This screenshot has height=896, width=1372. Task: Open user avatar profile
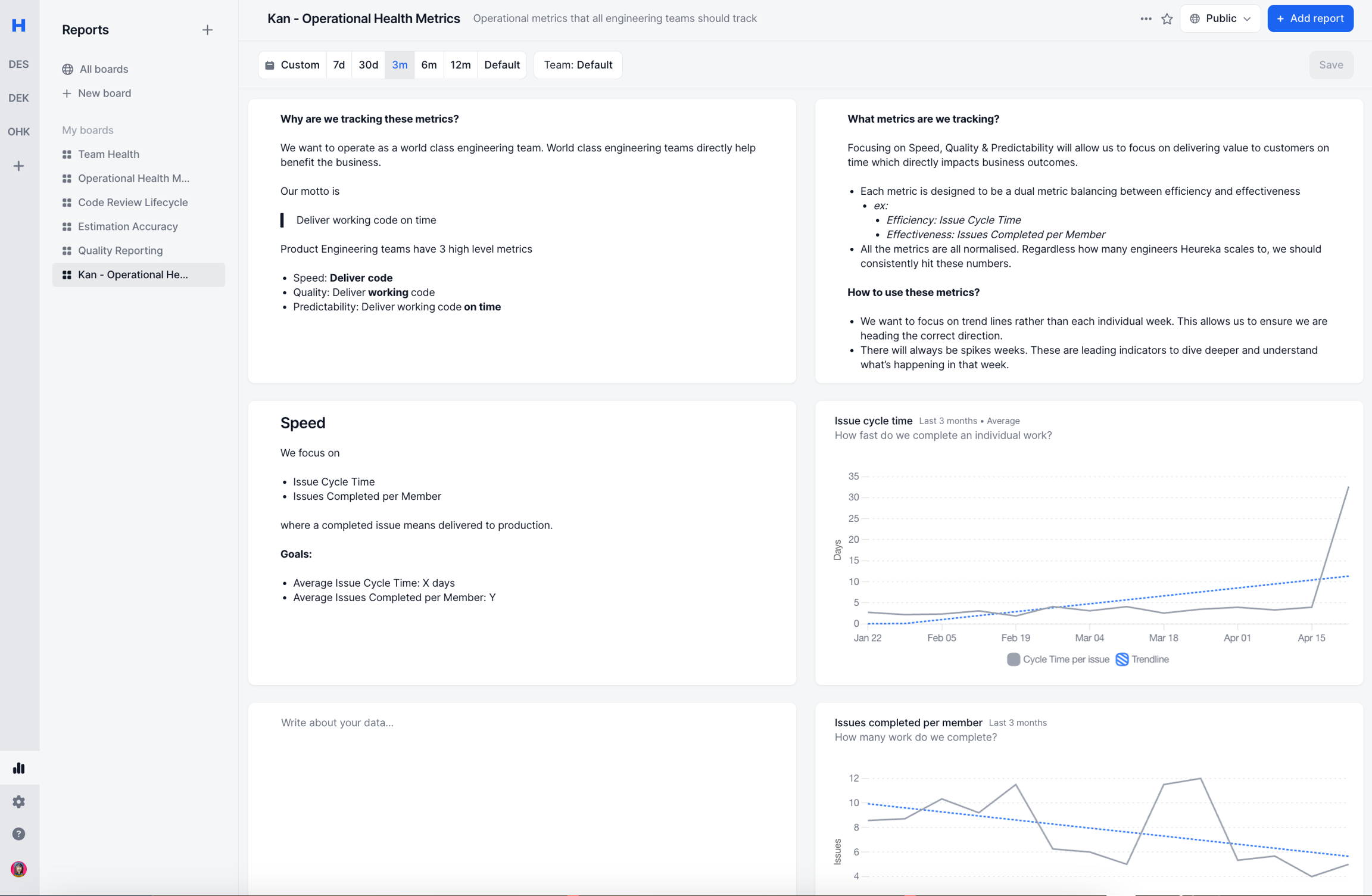(19, 869)
